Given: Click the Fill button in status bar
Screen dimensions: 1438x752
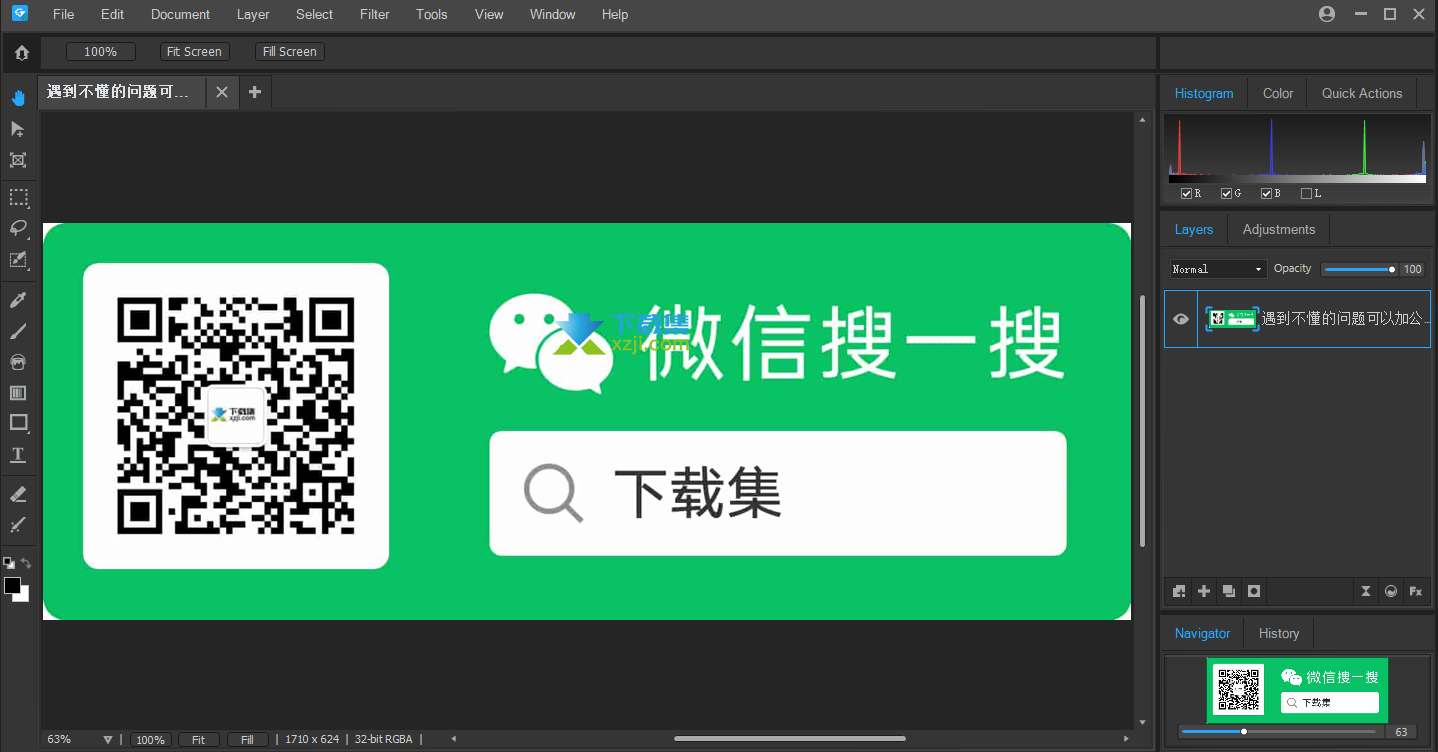Looking at the screenshot, I should [247, 740].
